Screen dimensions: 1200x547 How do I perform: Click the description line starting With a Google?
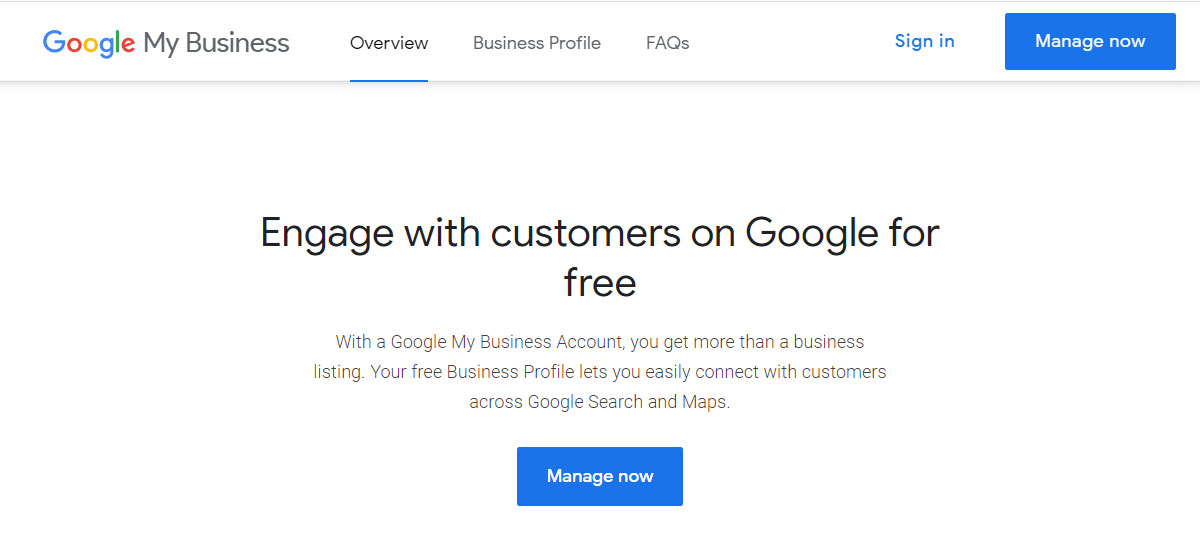(x=600, y=342)
